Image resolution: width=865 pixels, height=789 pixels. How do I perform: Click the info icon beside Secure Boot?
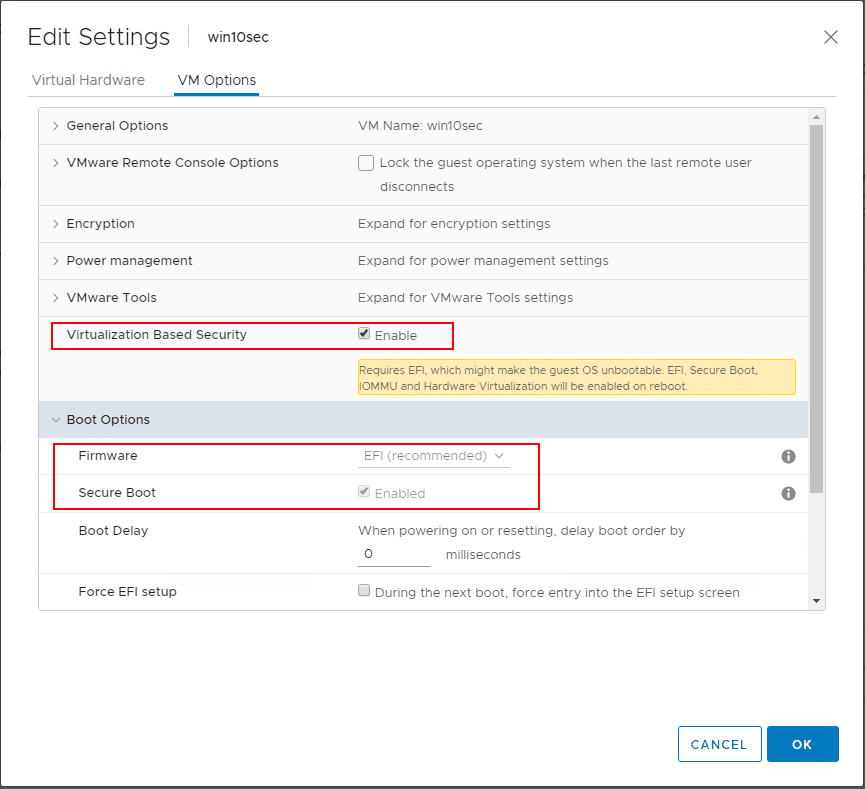(788, 493)
